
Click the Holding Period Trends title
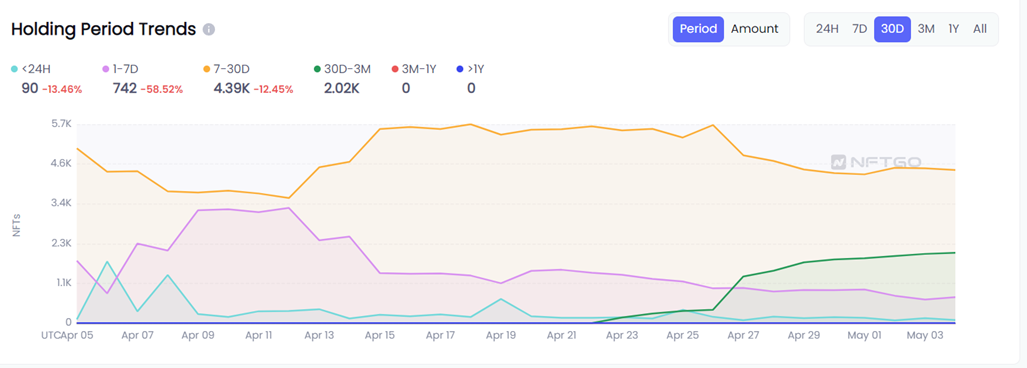[x=103, y=29]
